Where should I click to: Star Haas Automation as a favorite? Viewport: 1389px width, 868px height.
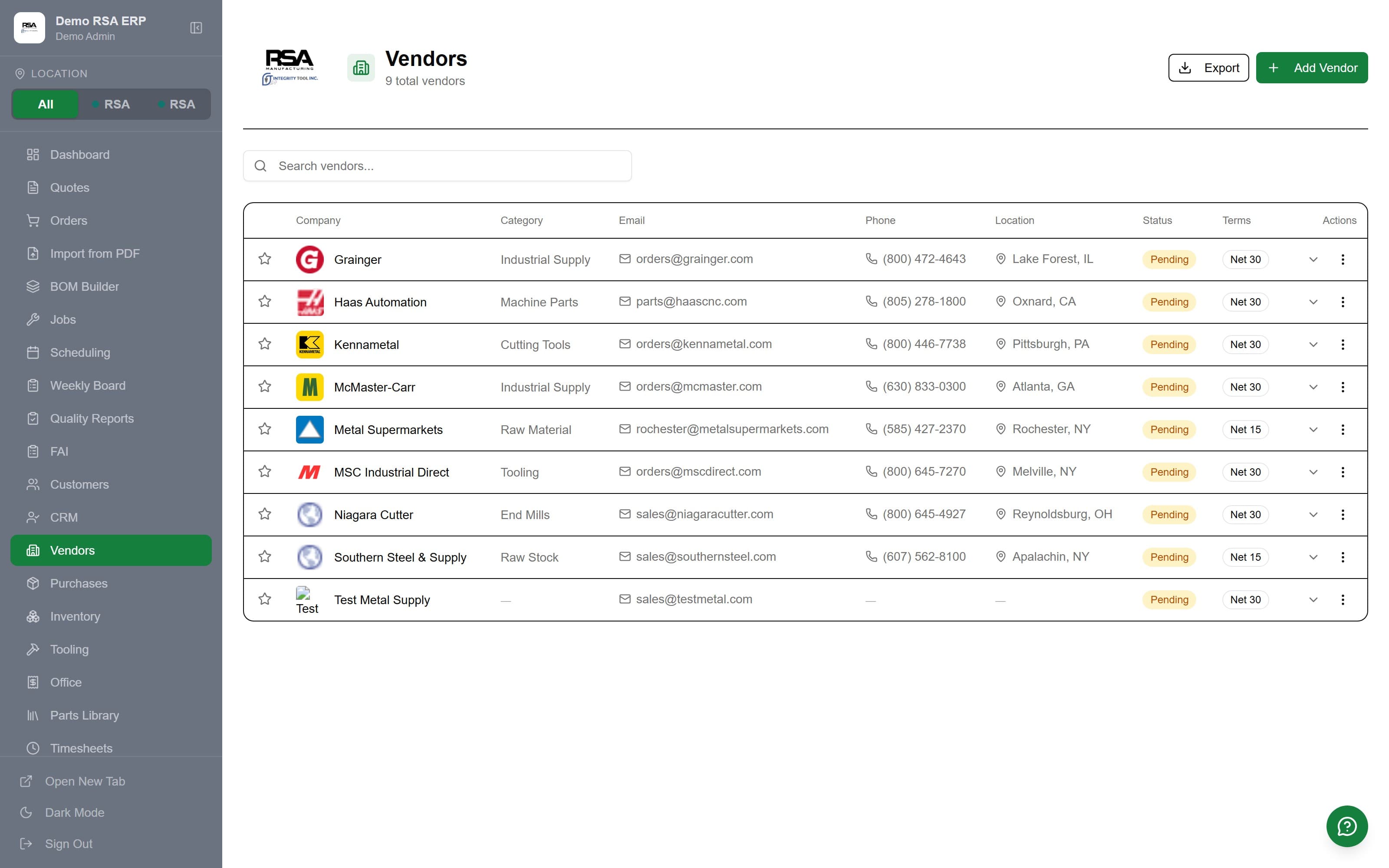tap(265, 301)
